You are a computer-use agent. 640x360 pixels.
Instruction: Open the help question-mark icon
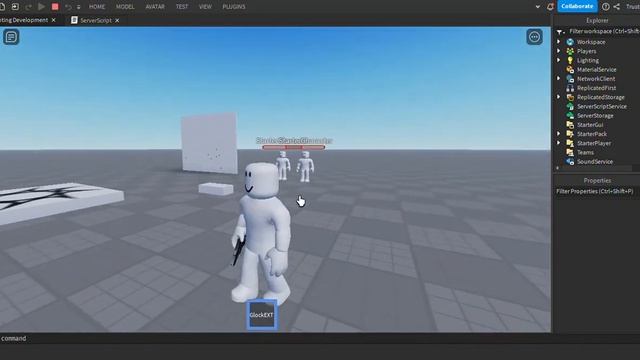pos(606,7)
